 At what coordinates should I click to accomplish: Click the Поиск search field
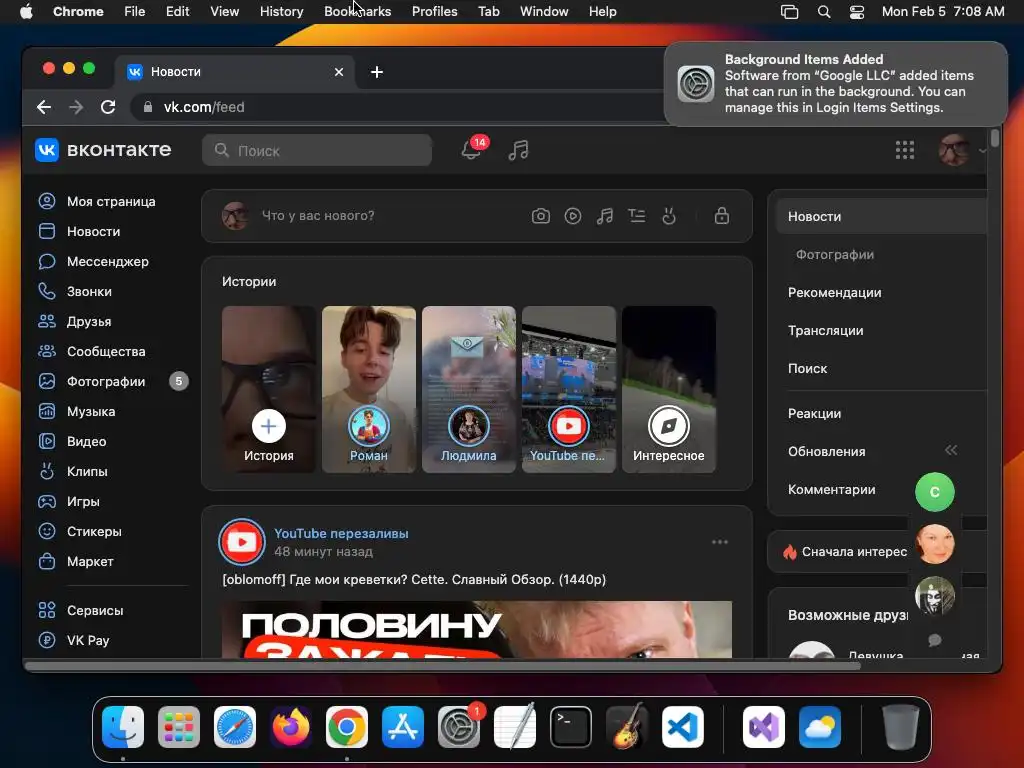[317, 150]
